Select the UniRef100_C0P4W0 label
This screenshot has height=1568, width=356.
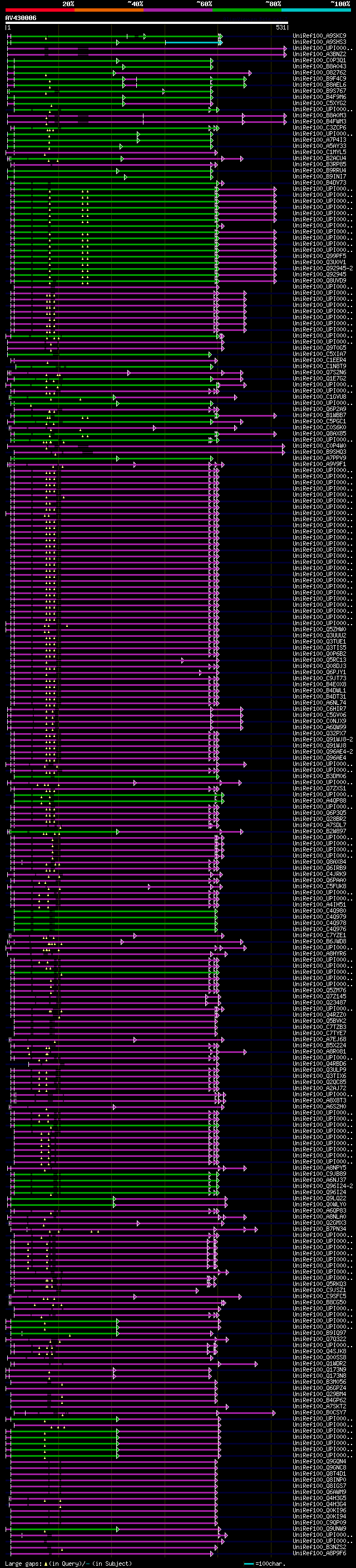319,446
